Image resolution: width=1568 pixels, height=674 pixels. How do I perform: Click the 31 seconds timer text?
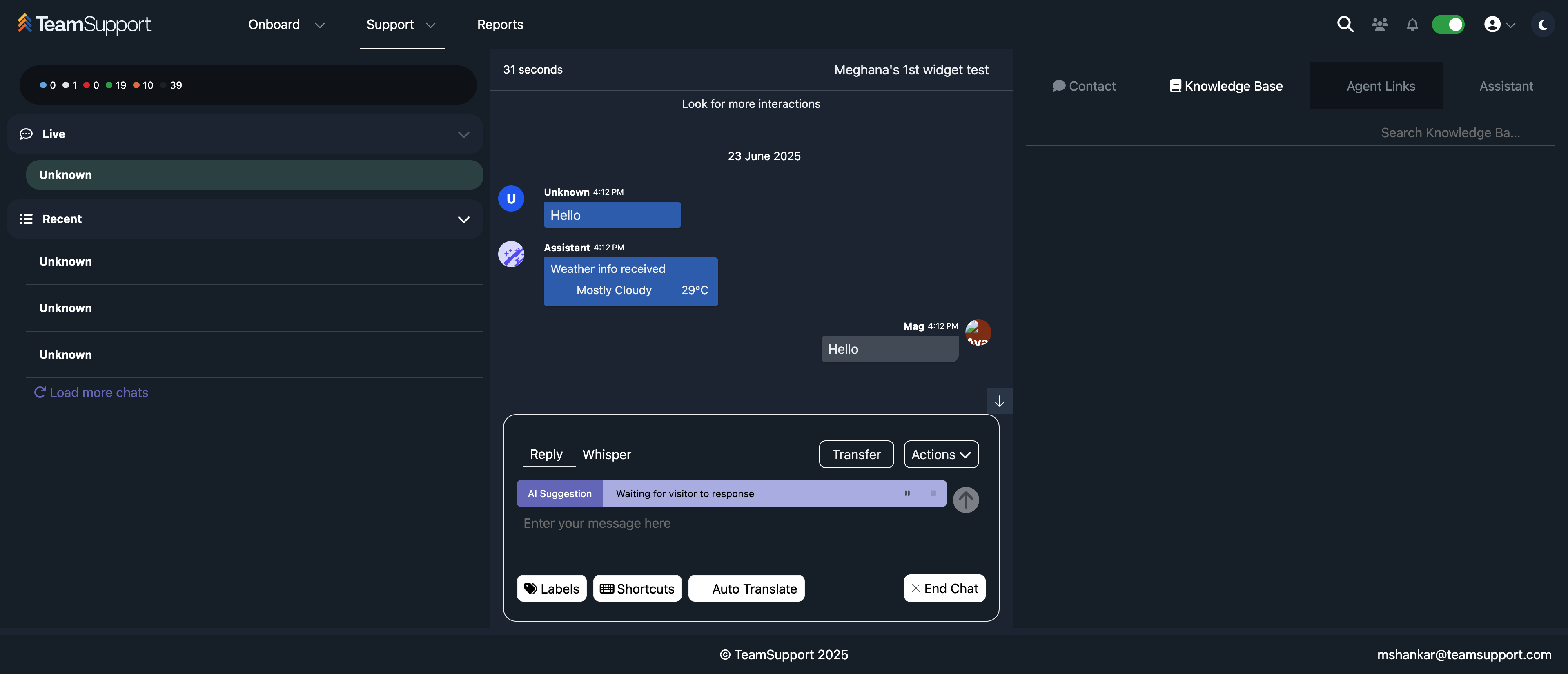(532, 69)
